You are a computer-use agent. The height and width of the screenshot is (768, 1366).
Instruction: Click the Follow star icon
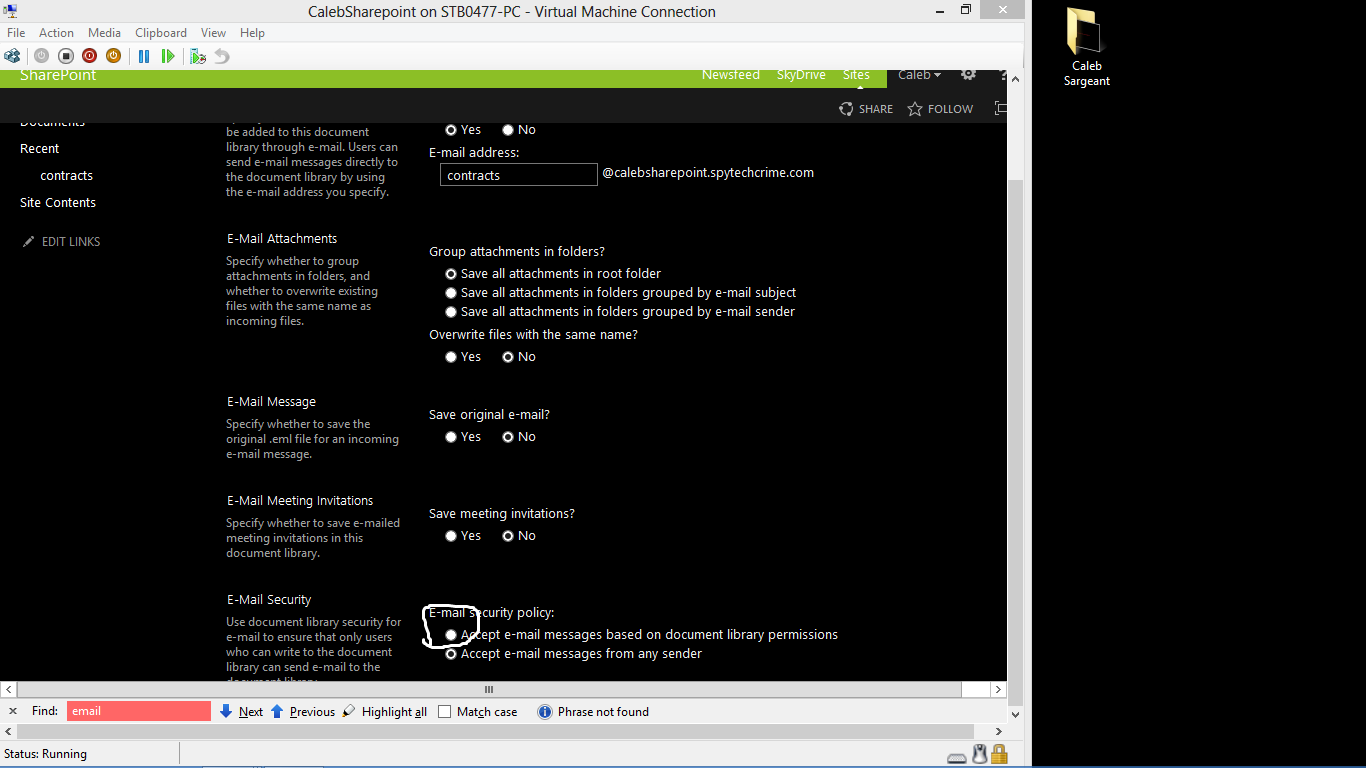(x=915, y=109)
